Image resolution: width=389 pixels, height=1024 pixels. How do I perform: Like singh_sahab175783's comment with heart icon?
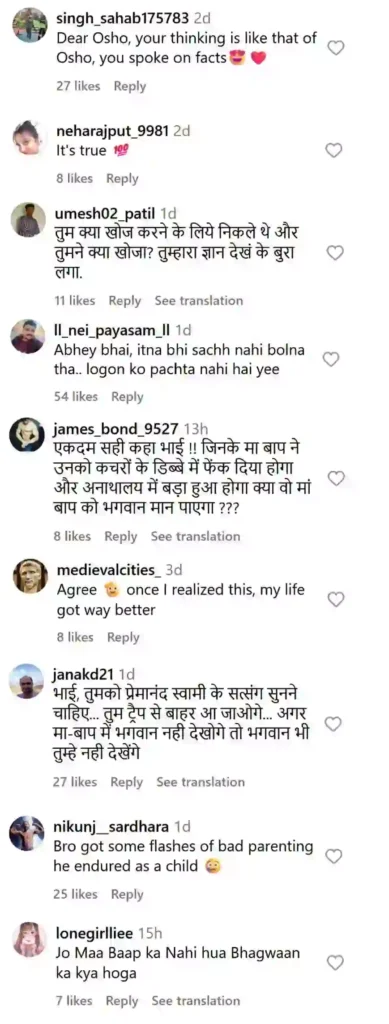(335, 48)
